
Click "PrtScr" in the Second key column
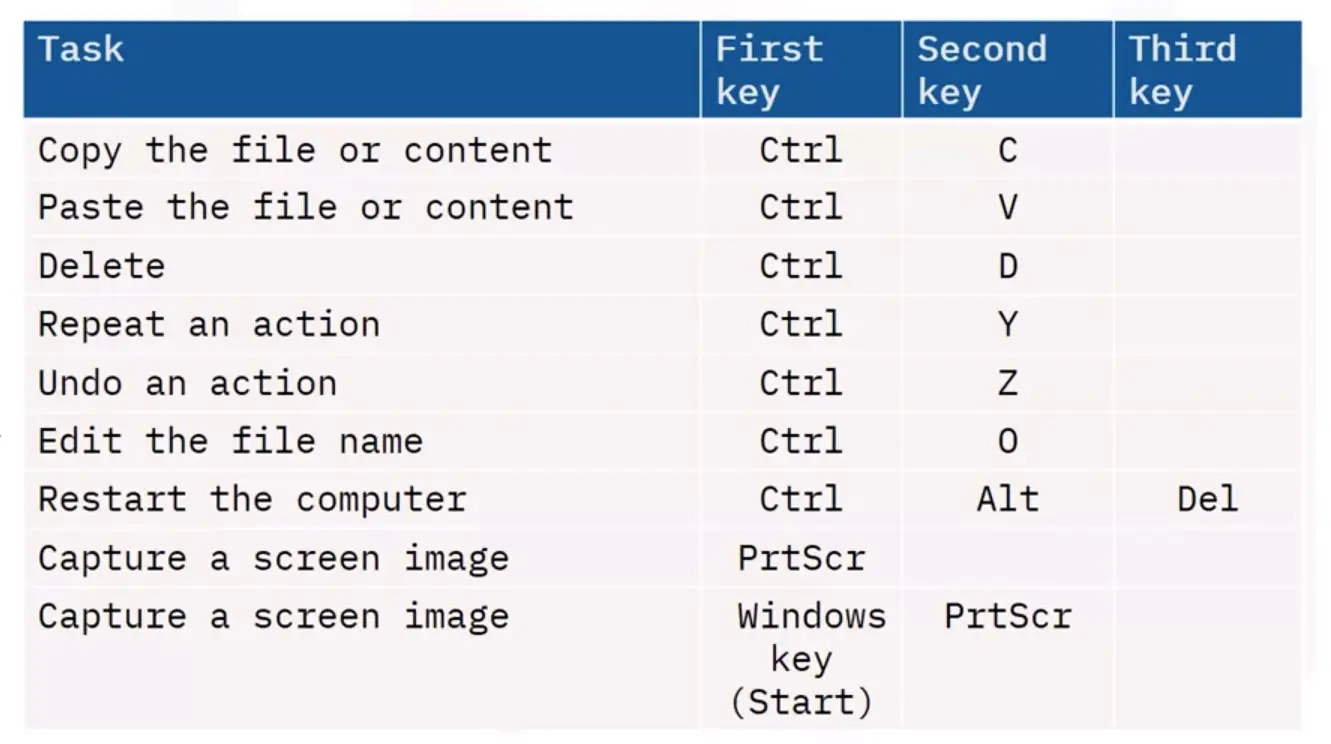click(1007, 616)
